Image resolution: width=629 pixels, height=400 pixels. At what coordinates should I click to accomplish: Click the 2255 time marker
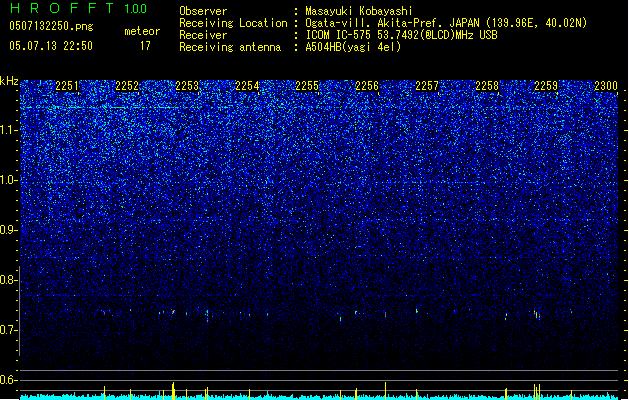coord(307,86)
